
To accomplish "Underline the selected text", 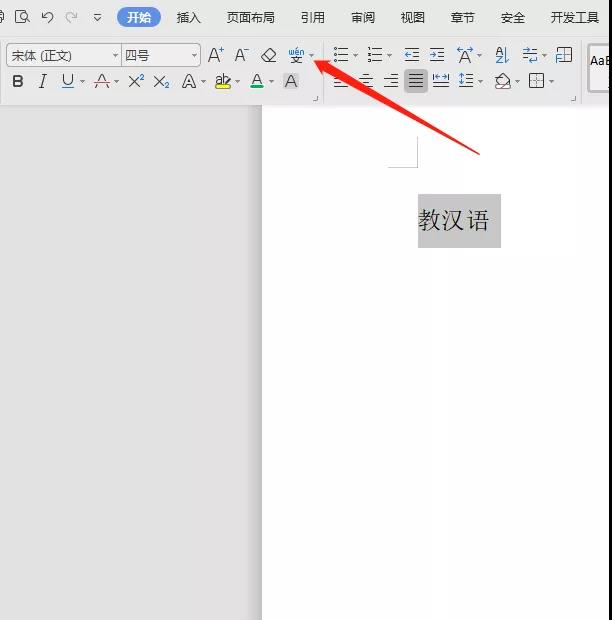I will [x=68, y=81].
